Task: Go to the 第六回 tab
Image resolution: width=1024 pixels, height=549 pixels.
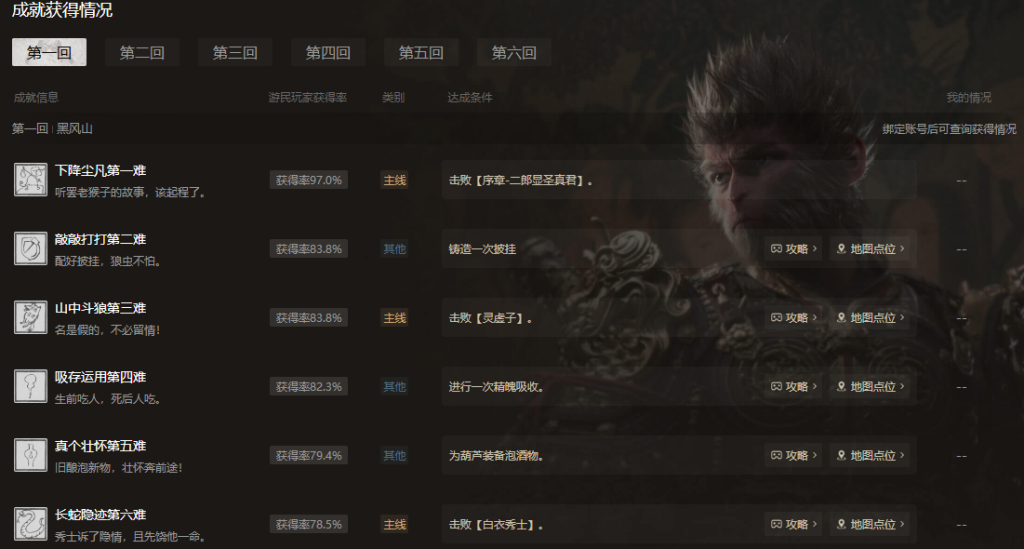Action: 514,52
